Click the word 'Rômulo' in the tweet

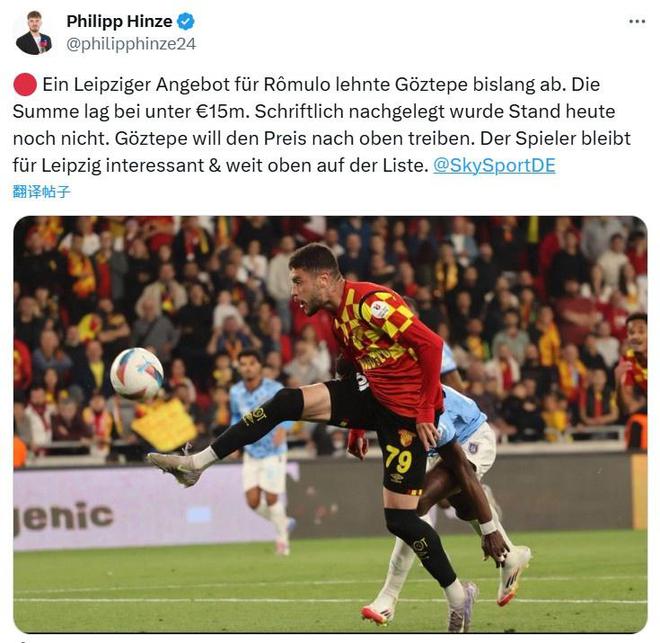(297, 85)
